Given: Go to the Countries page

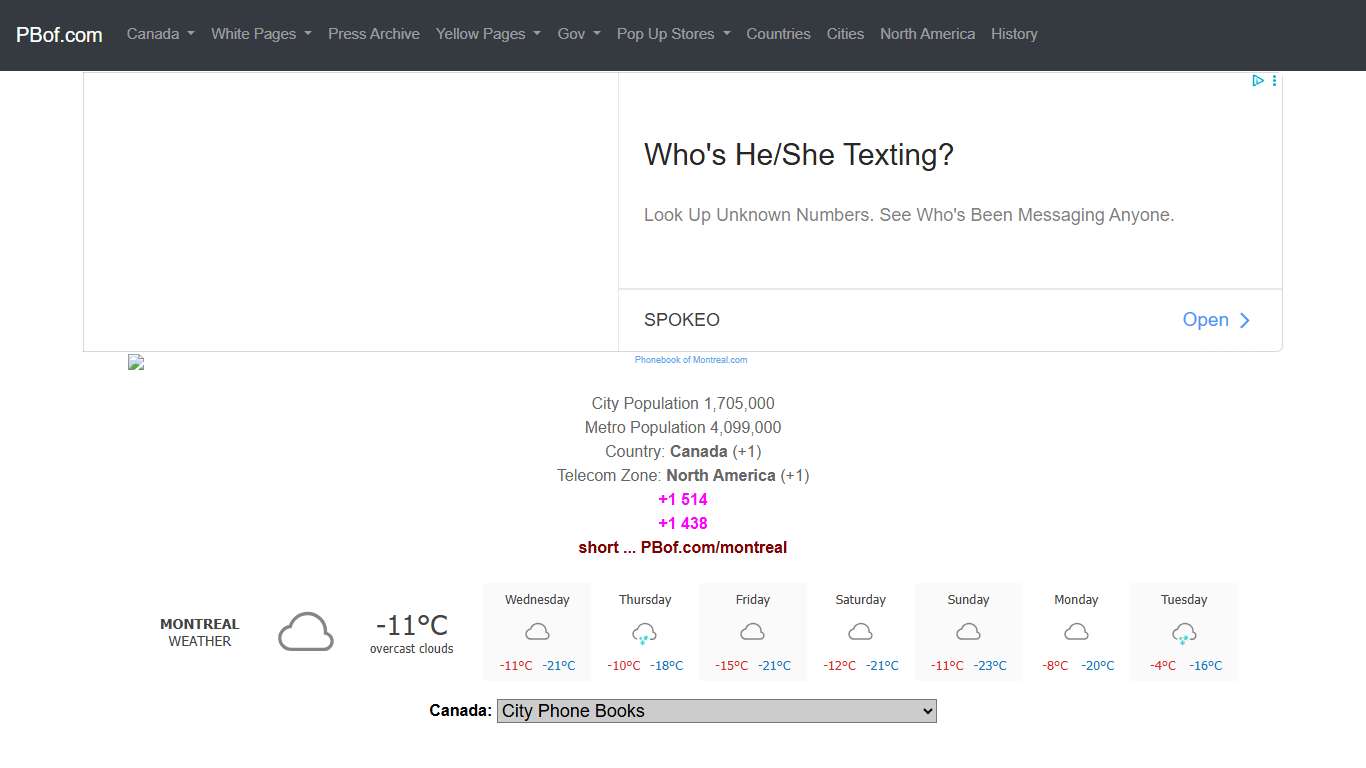Looking at the screenshot, I should tap(778, 34).
